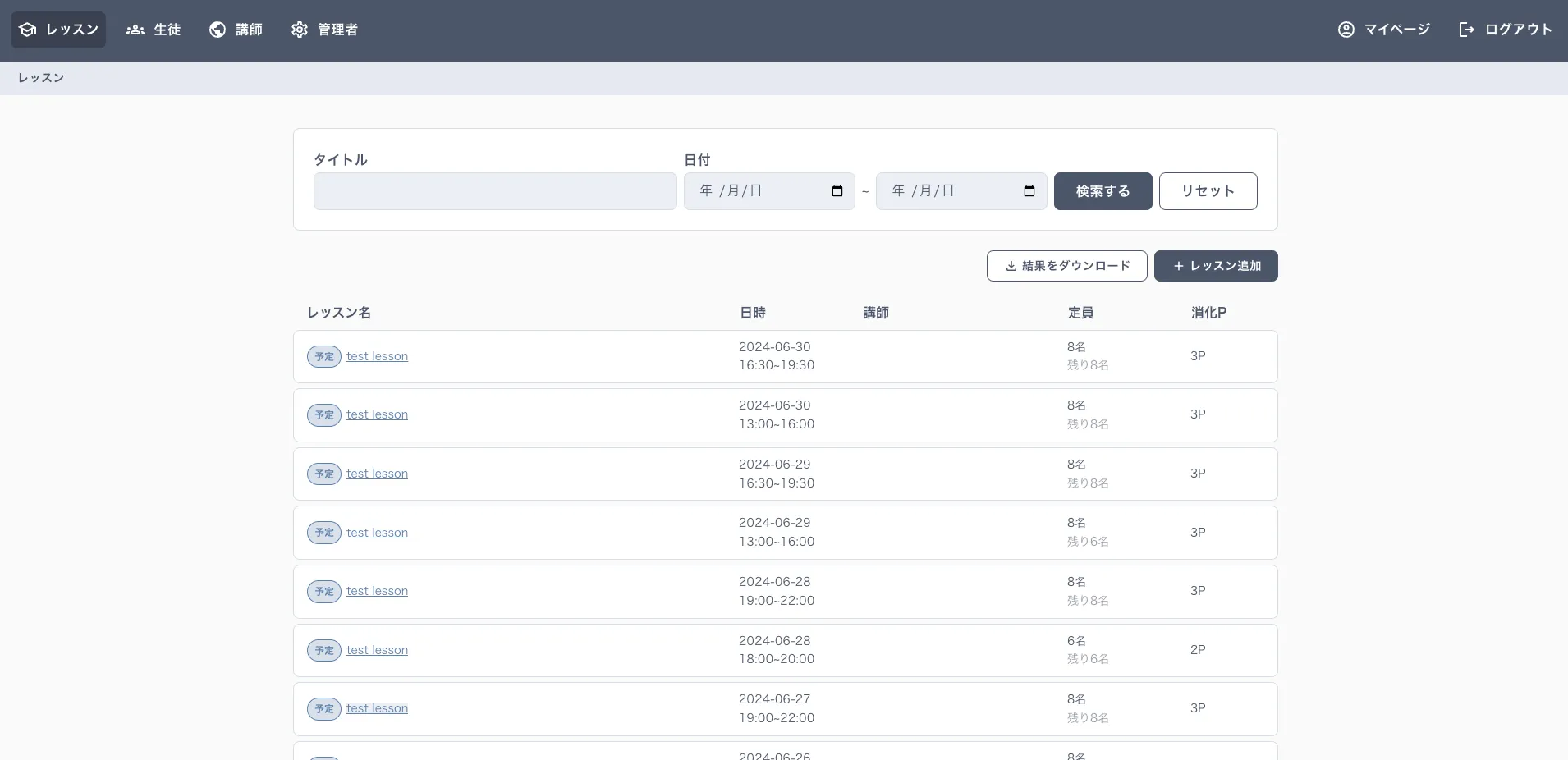Focus the タイトル search field

click(x=495, y=191)
